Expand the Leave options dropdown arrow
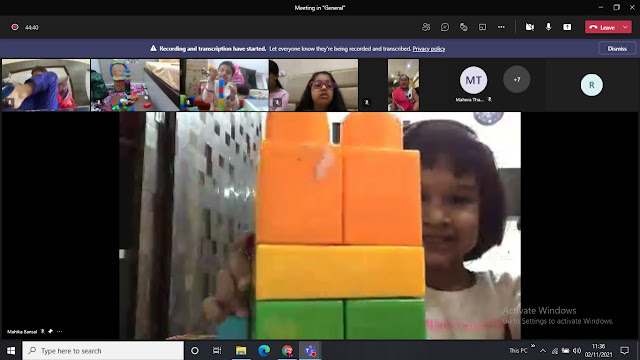Viewport: 640px width, 360px height. 626,27
